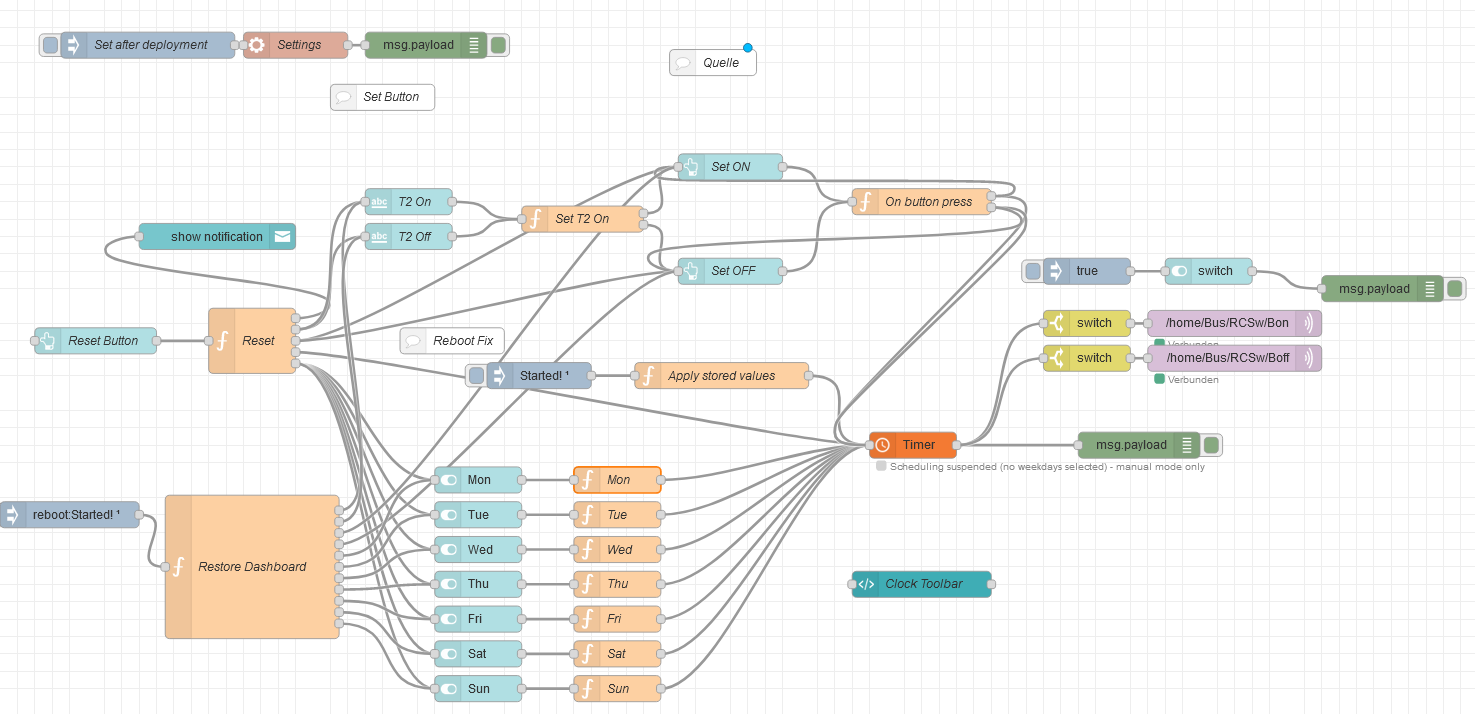Click the hand icon on Set OFF node
The height and width of the screenshot is (714, 1475).
coord(691,271)
